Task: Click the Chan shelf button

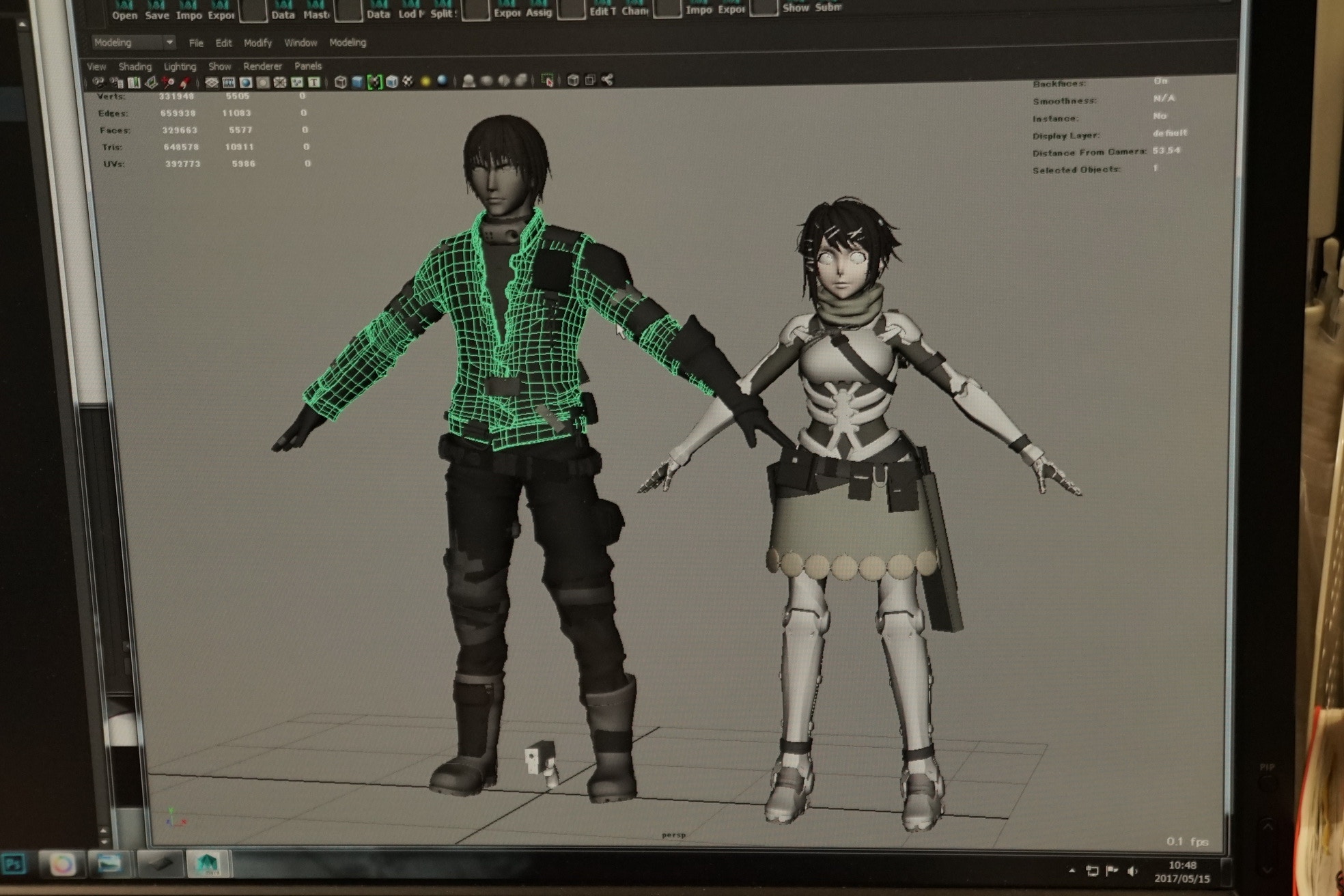Action: pos(634,8)
